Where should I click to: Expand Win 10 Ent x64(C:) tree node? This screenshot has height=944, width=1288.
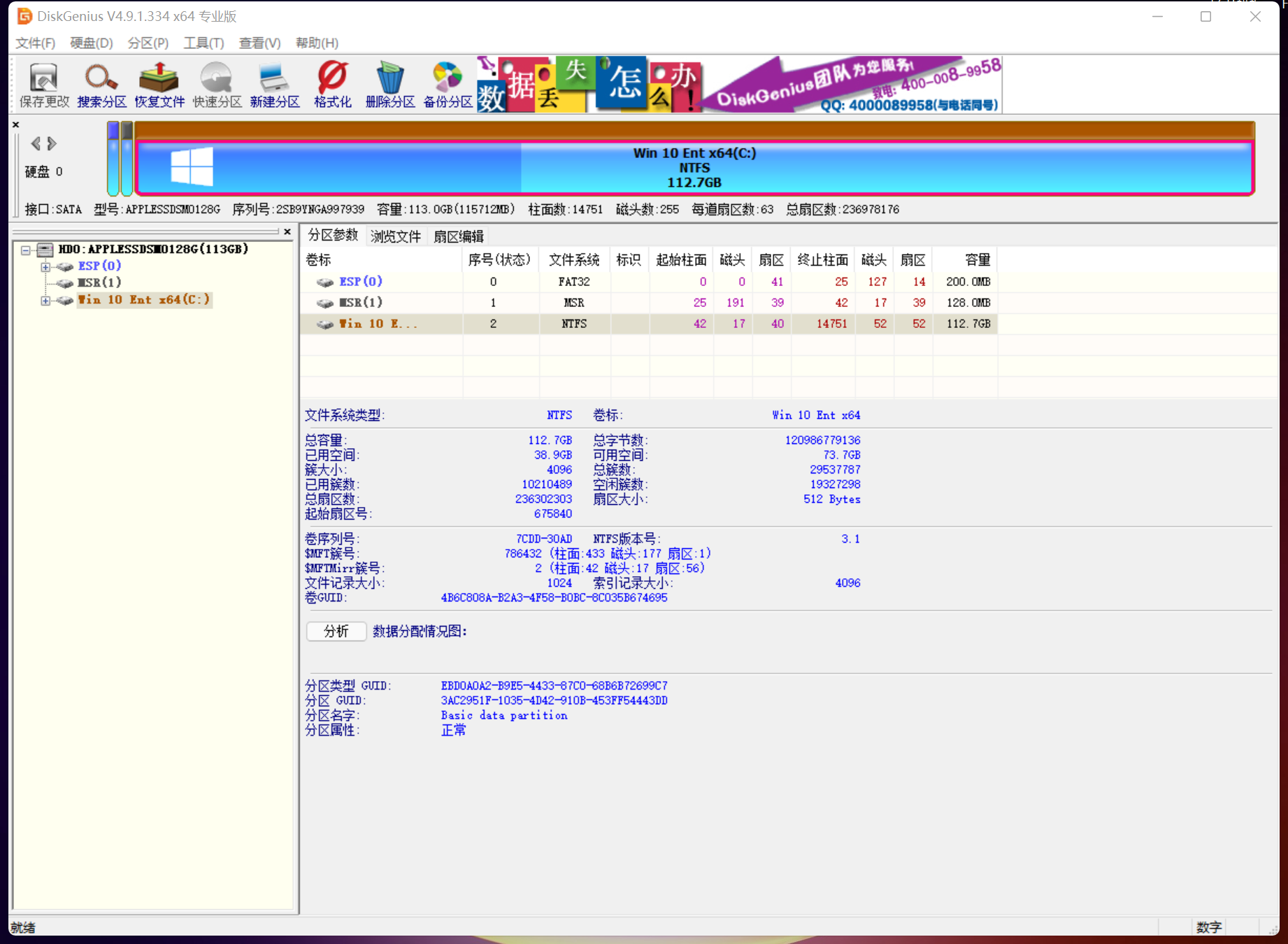coord(45,301)
